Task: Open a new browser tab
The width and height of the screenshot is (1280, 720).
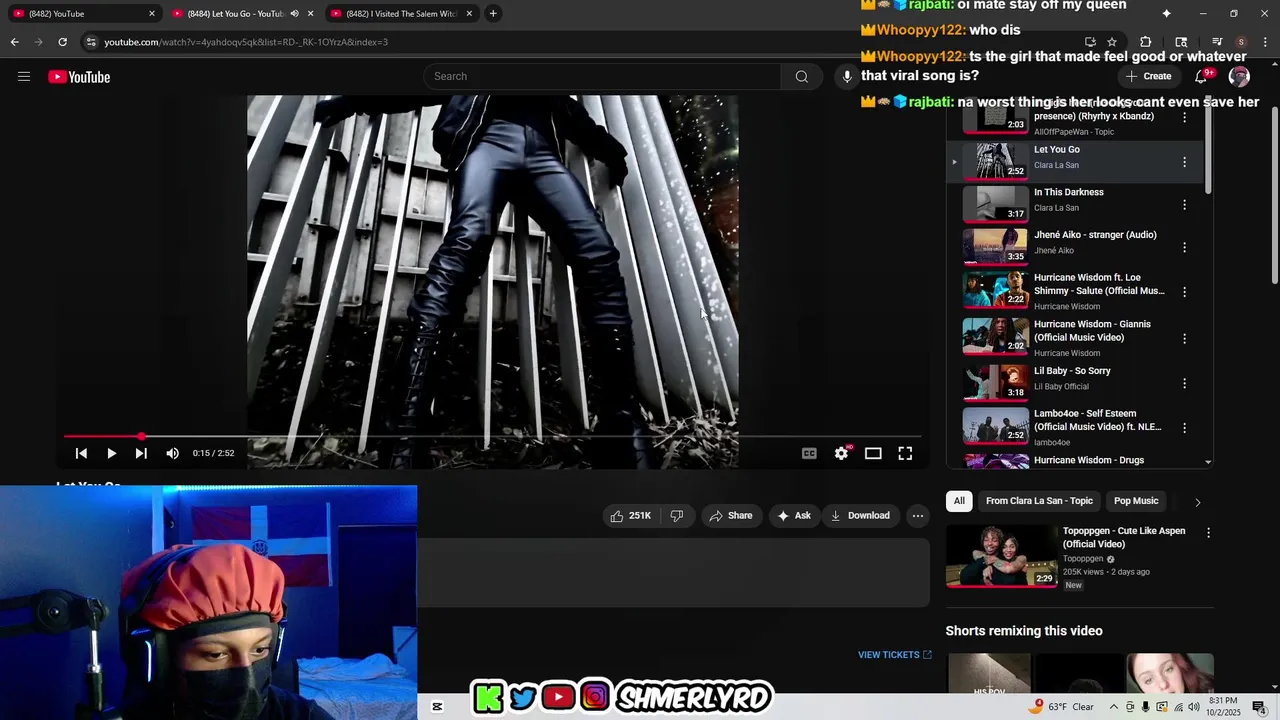Action: tap(493, 14)
